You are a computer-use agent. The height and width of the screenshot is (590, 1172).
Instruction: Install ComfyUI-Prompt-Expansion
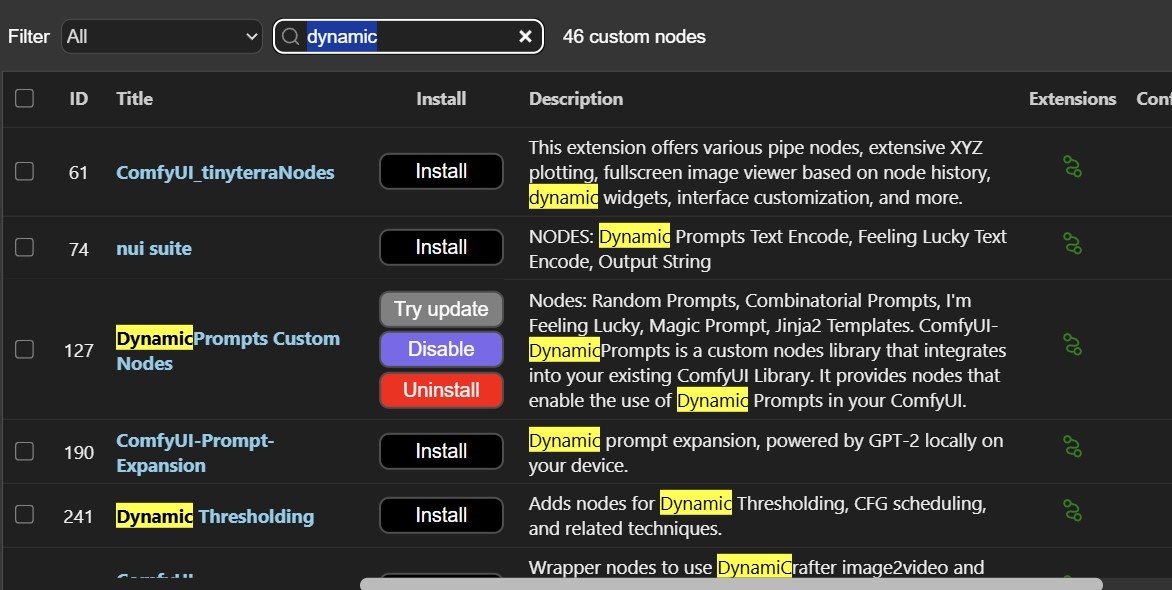click(441, 451)
